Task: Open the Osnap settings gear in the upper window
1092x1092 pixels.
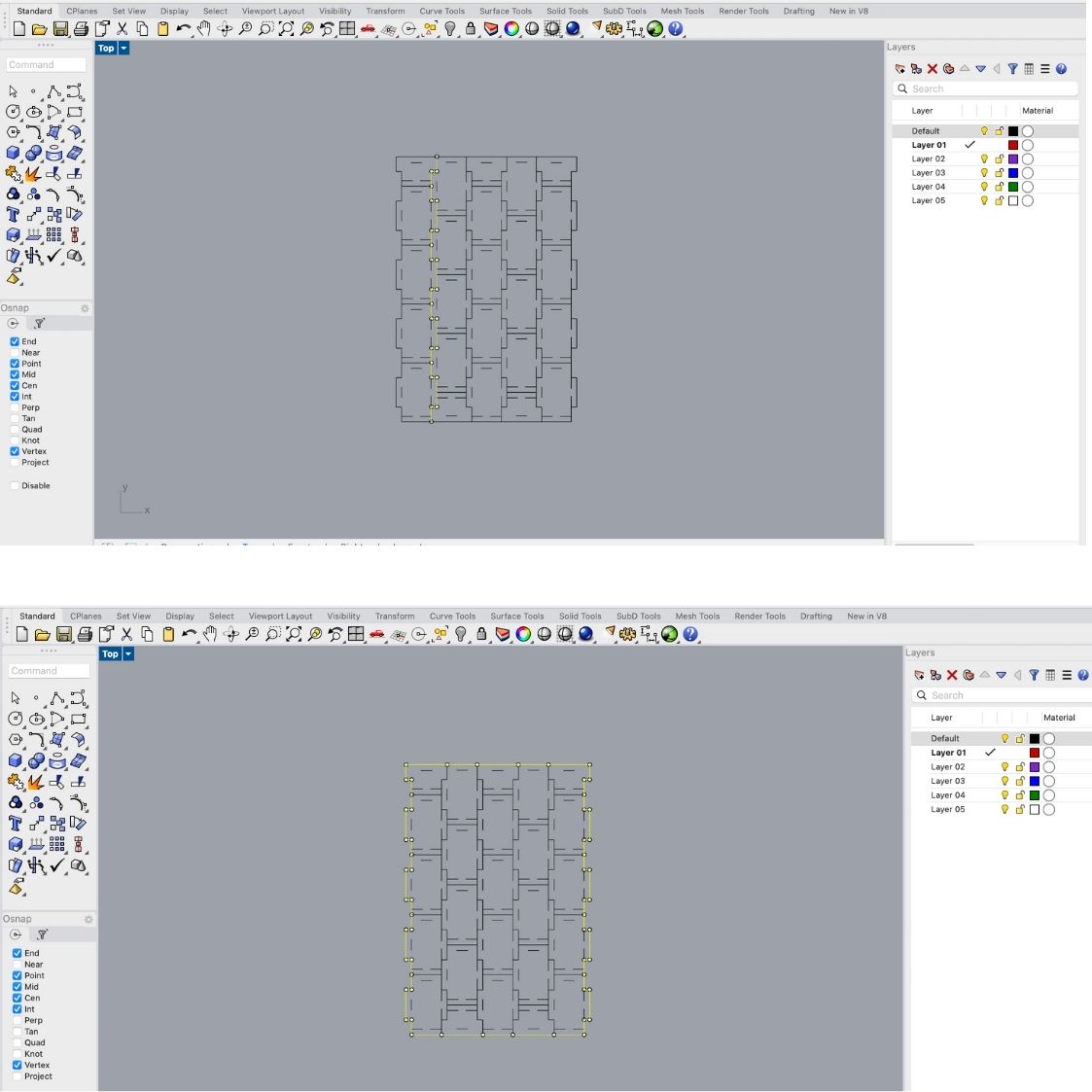Action: 85,308
